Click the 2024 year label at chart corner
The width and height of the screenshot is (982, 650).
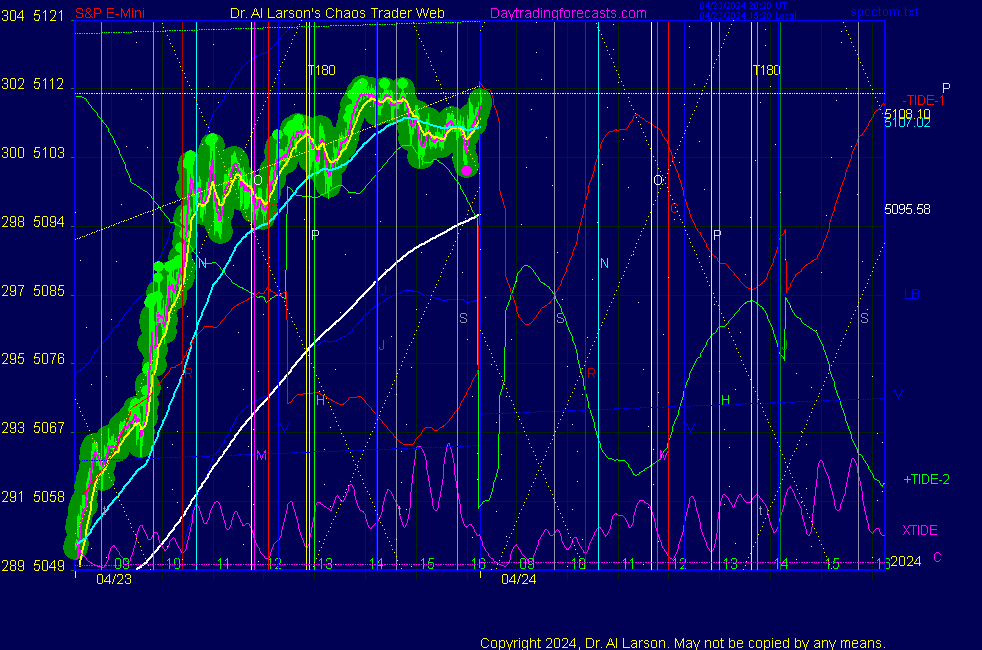click(x=906, y=561)
